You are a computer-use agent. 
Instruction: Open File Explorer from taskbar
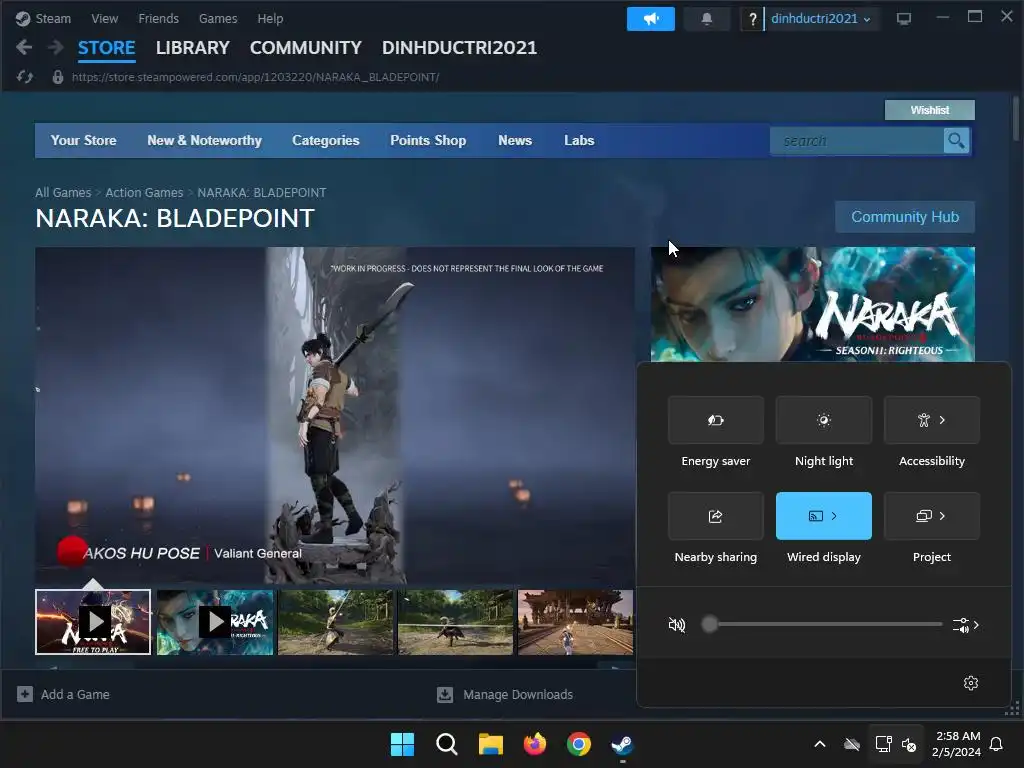(490, 744)
